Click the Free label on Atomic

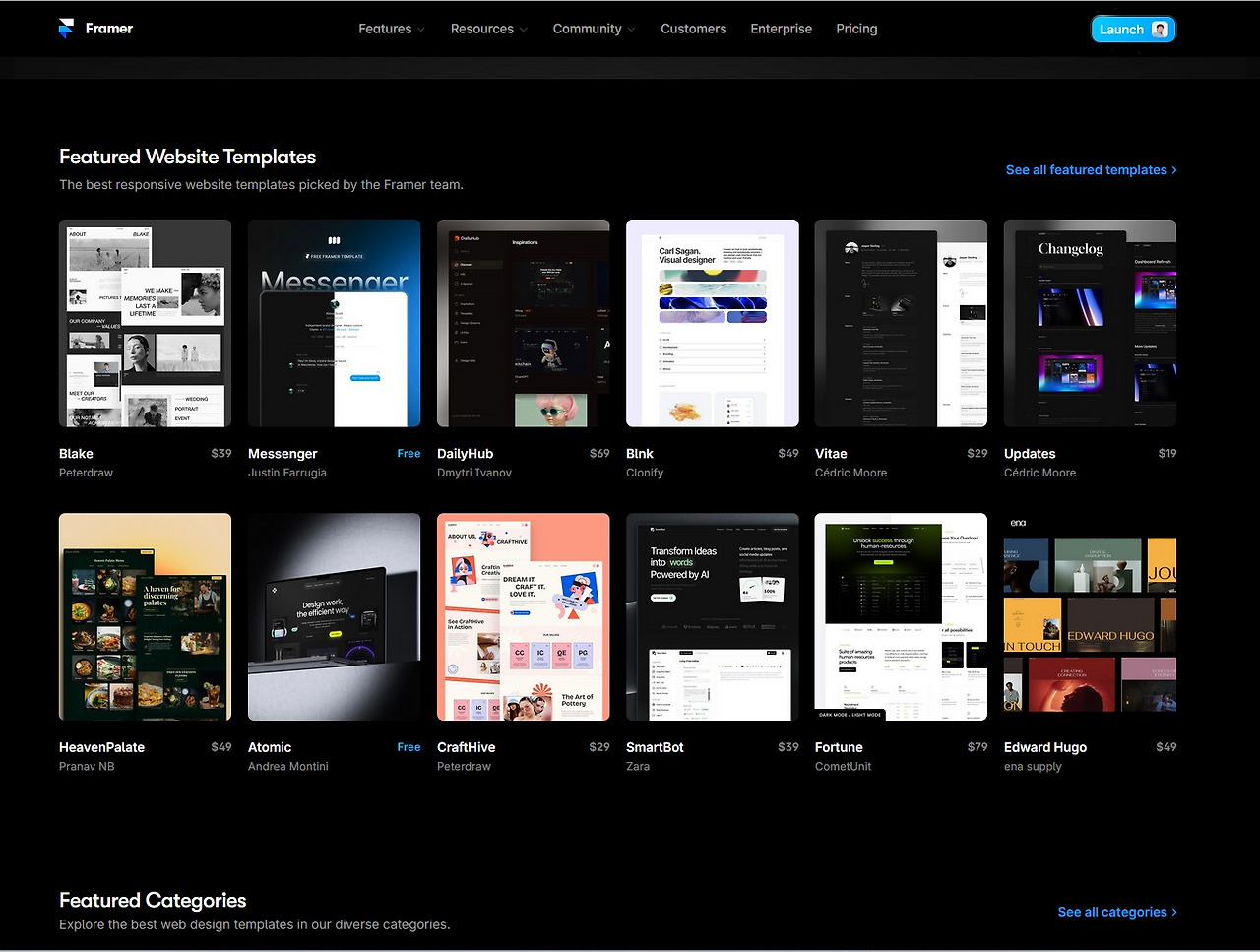[409, 746]
